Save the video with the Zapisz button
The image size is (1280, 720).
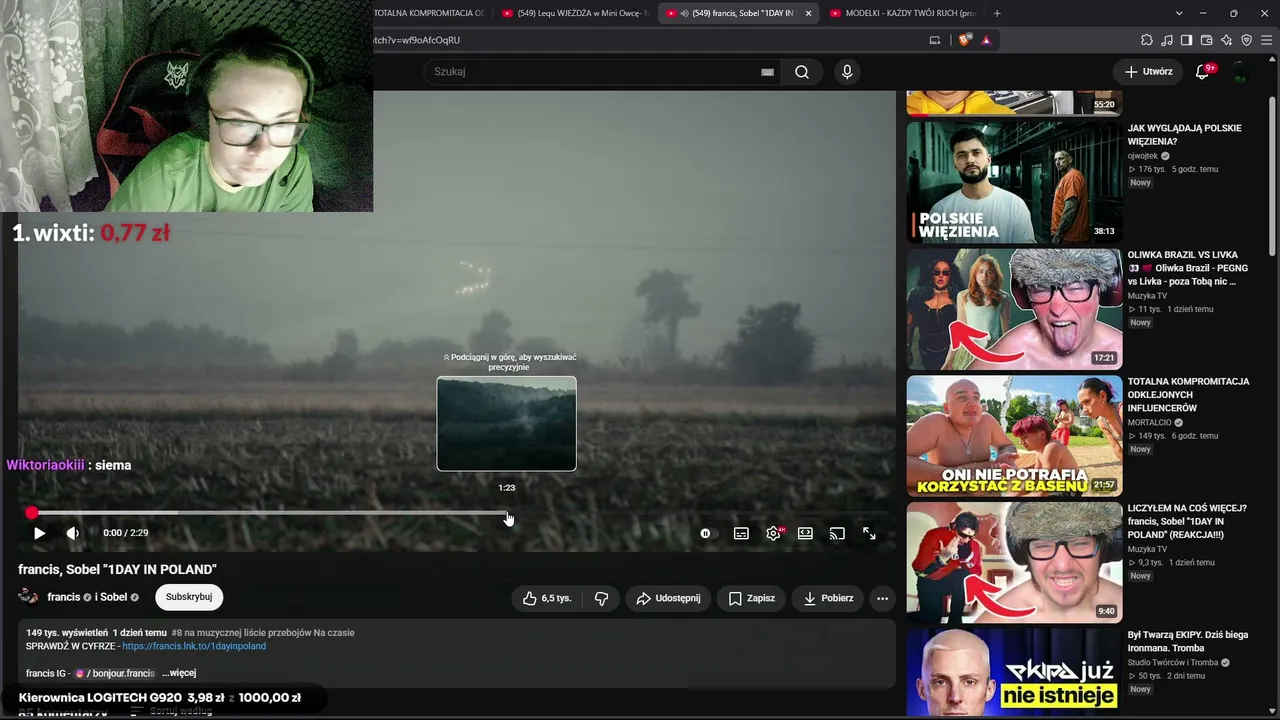point(751,598)
